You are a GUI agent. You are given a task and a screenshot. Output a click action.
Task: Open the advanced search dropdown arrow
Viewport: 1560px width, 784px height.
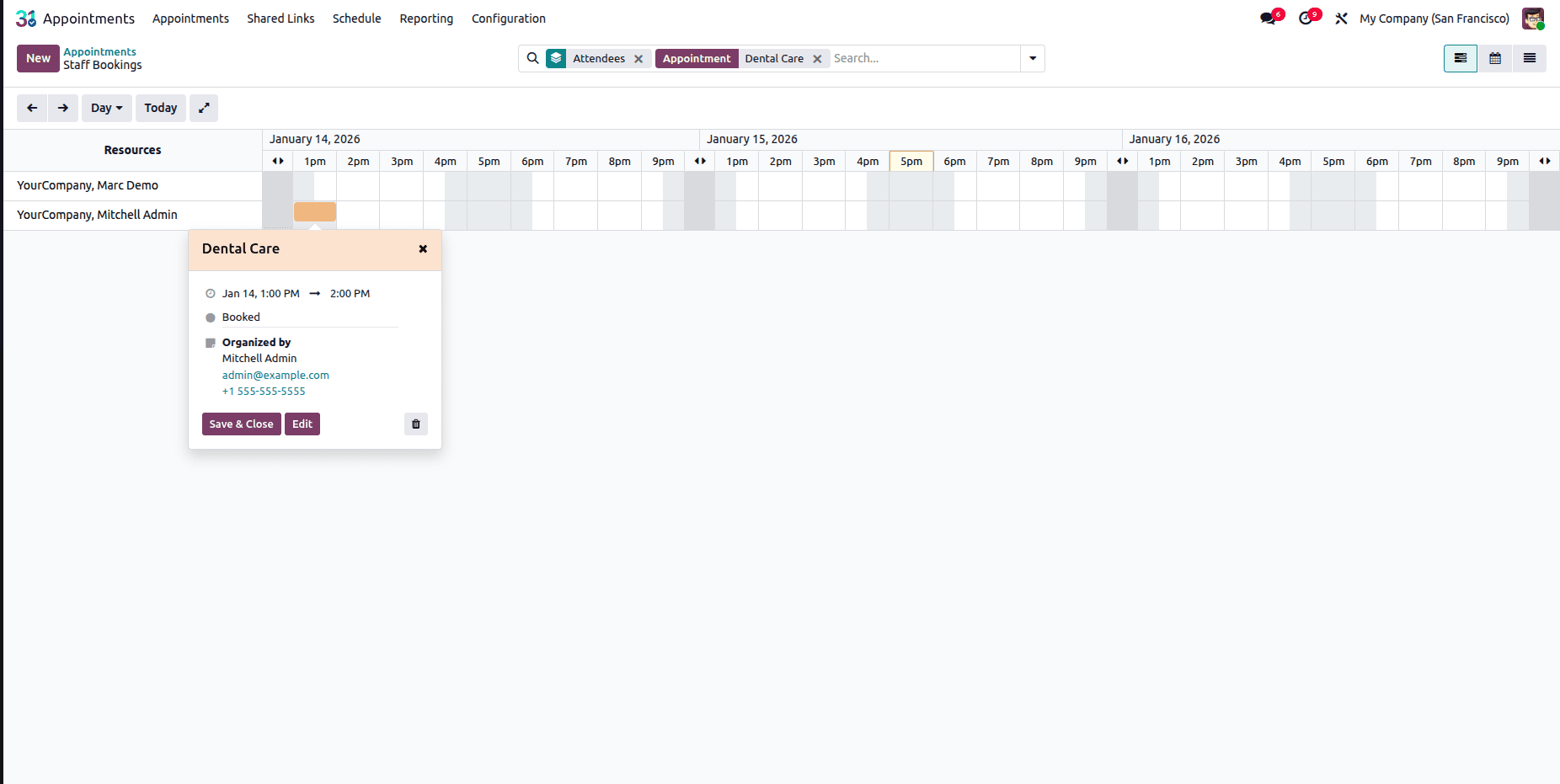coord(1033,58)
